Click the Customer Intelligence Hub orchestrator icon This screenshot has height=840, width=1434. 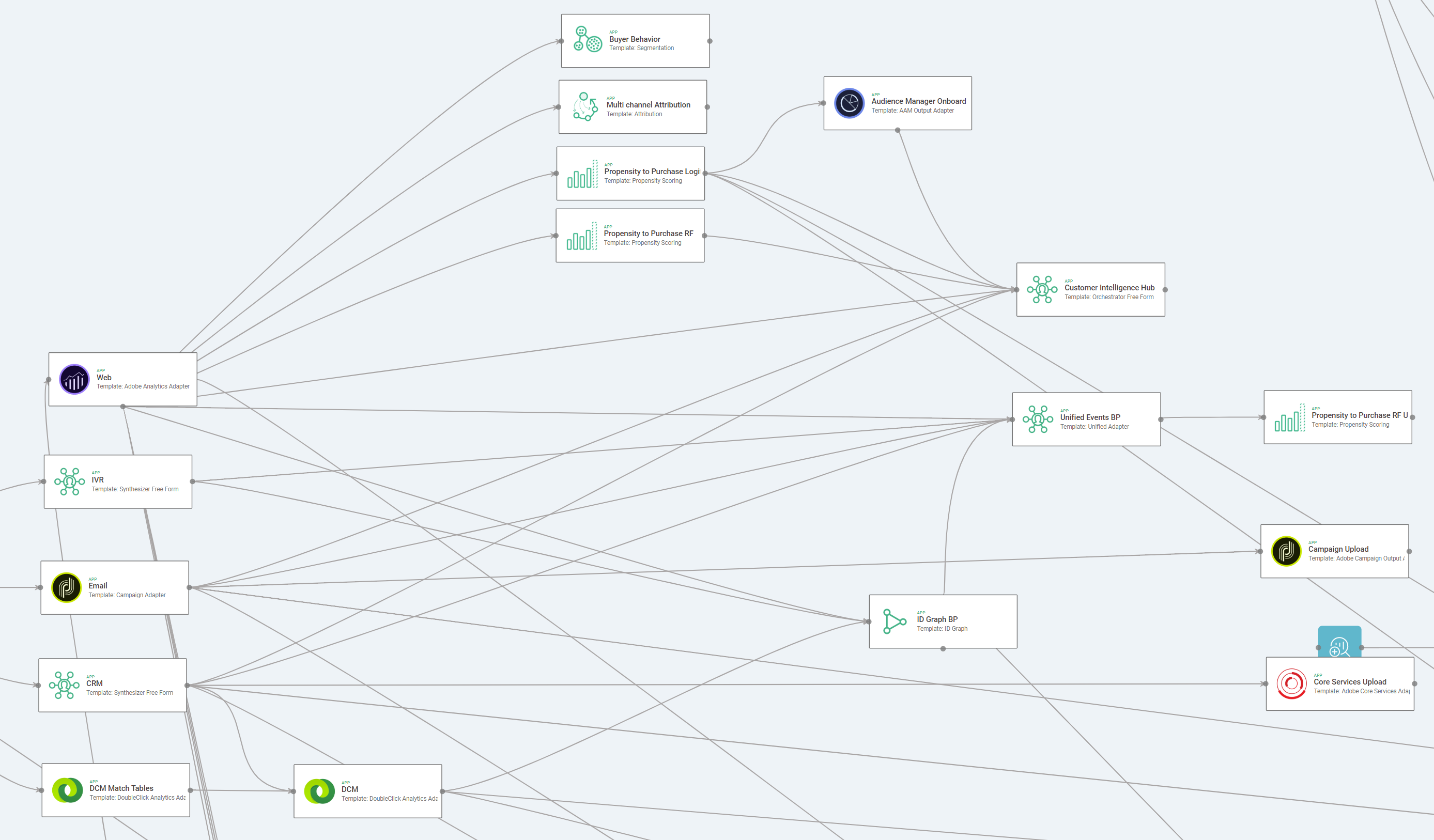coord(1041,289)
